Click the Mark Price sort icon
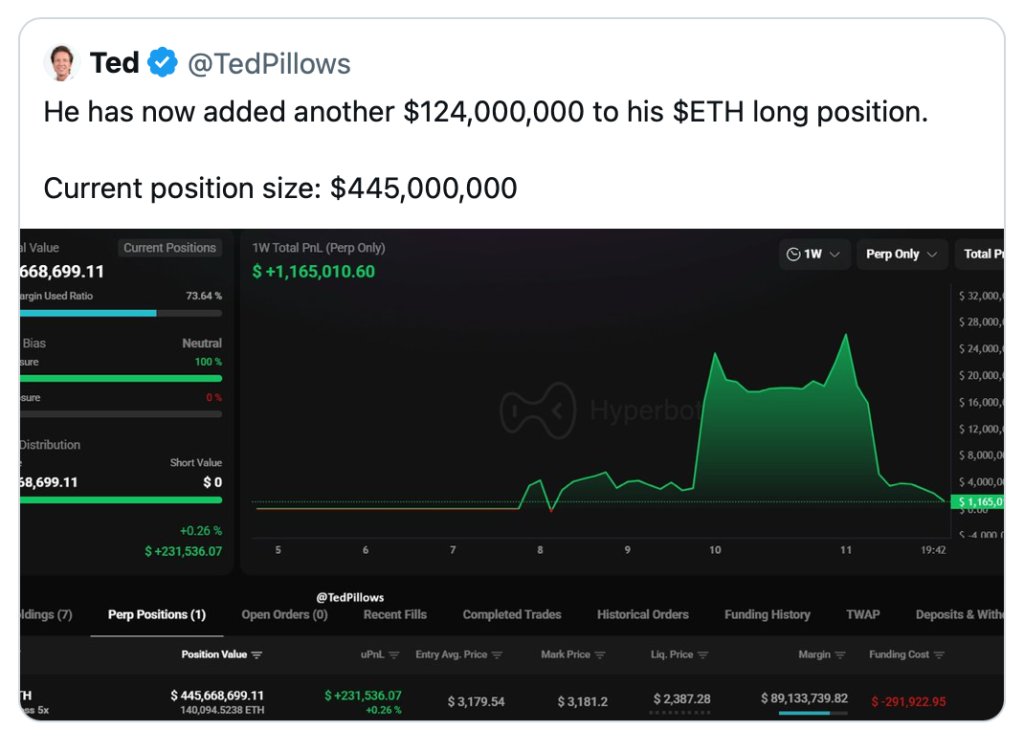The height and width of the screenshot is (731, 1024). click(600, 655)
